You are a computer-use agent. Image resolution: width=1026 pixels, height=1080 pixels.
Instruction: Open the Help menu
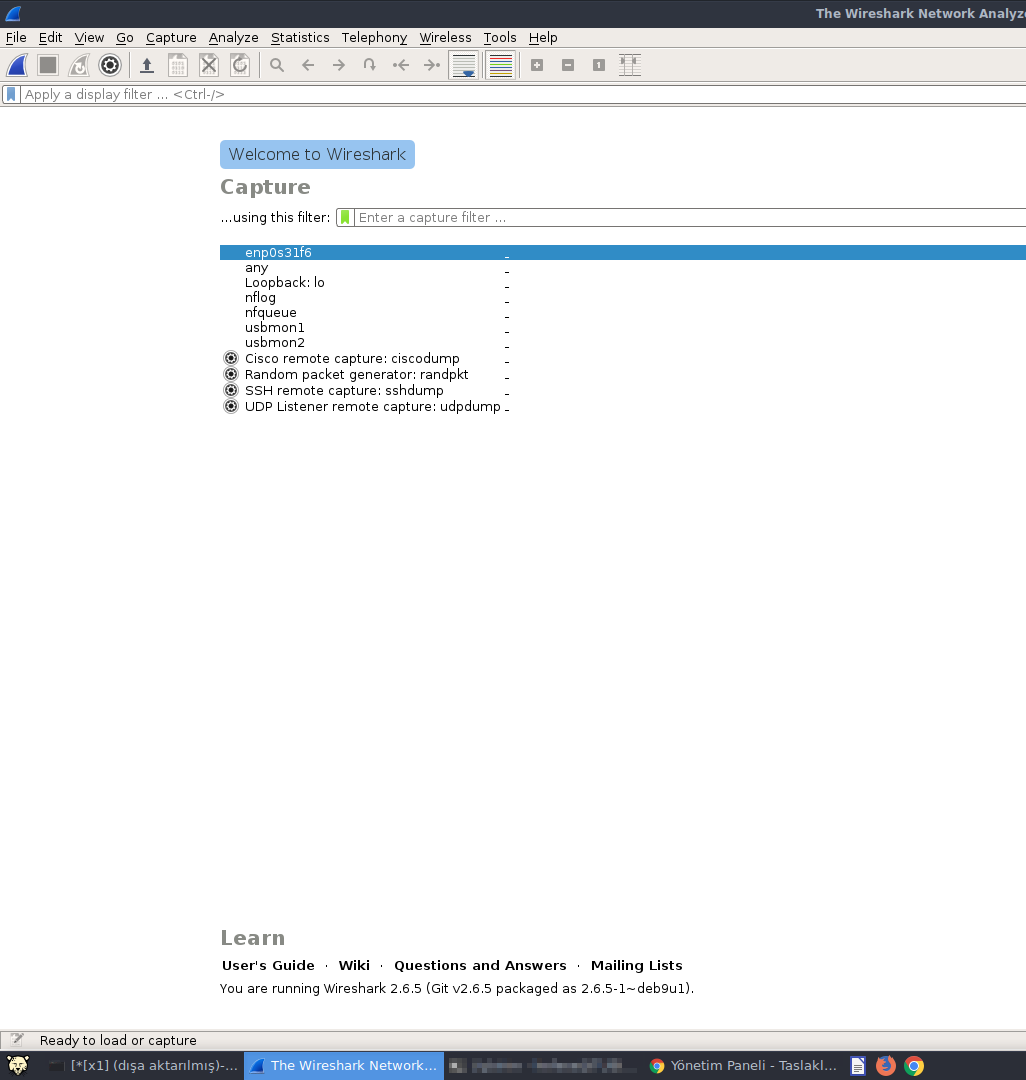coord(543,38)
